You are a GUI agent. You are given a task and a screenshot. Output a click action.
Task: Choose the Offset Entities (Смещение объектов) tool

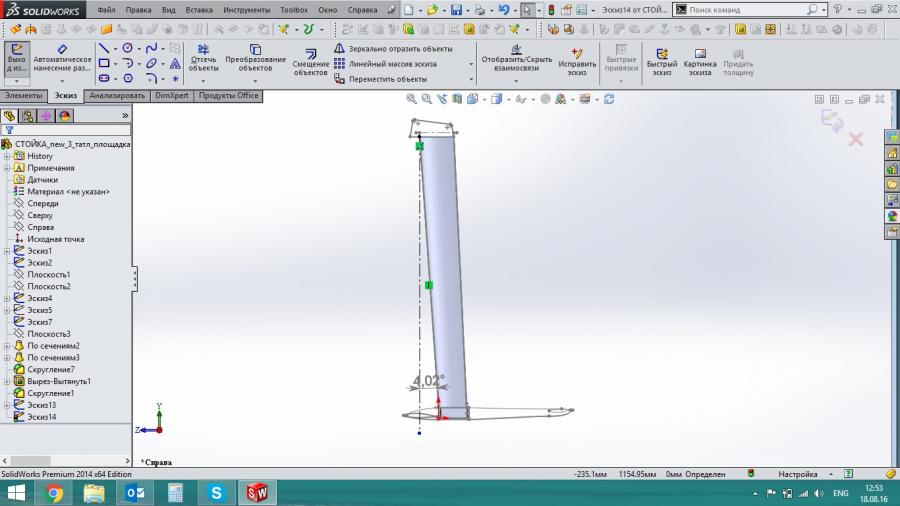point(310,61)
